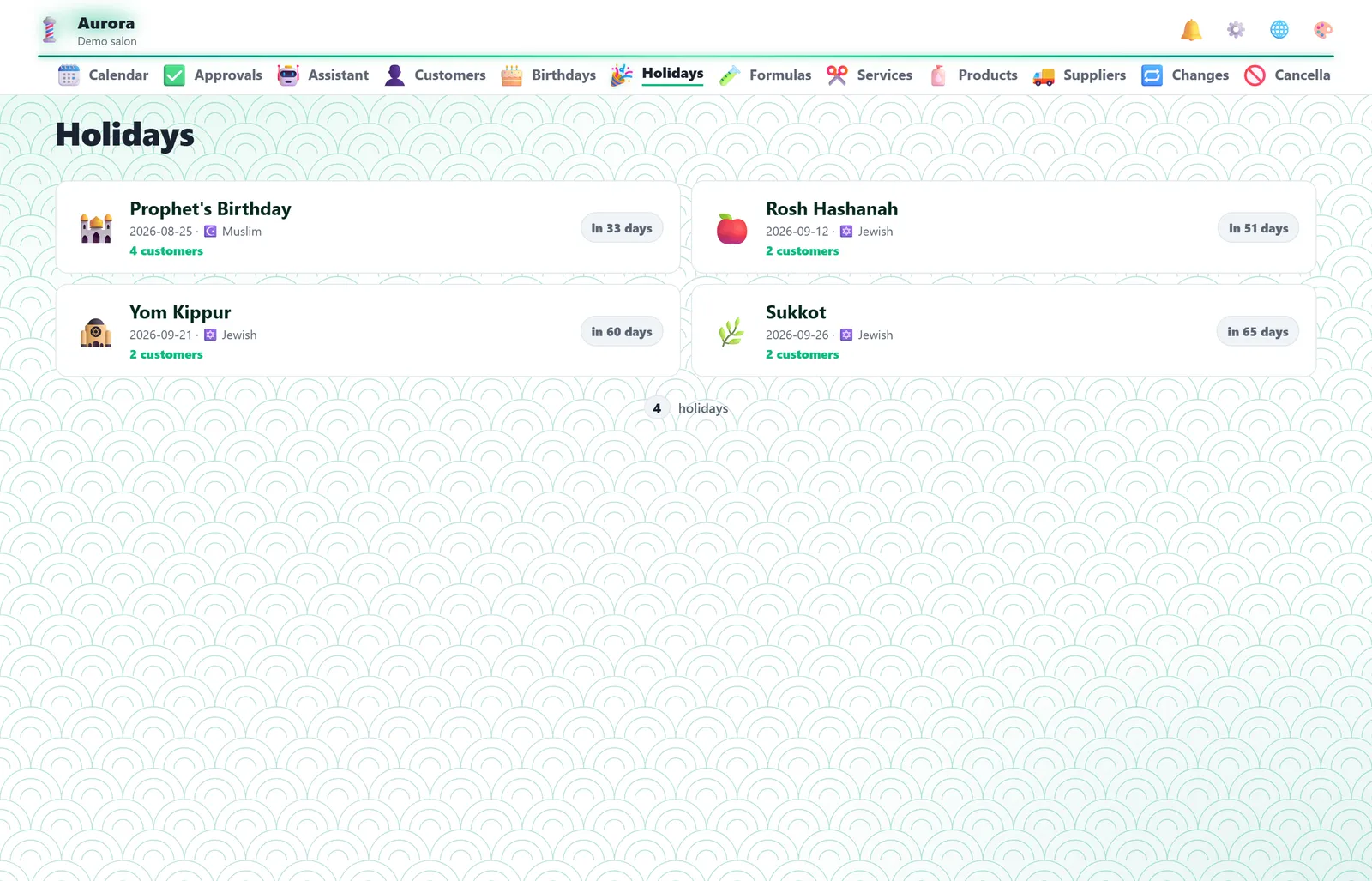Image resolution: width=1372 pixels, height=881 pixels.
Task: Switch to the Customers tab
Action: coord(435,75)
